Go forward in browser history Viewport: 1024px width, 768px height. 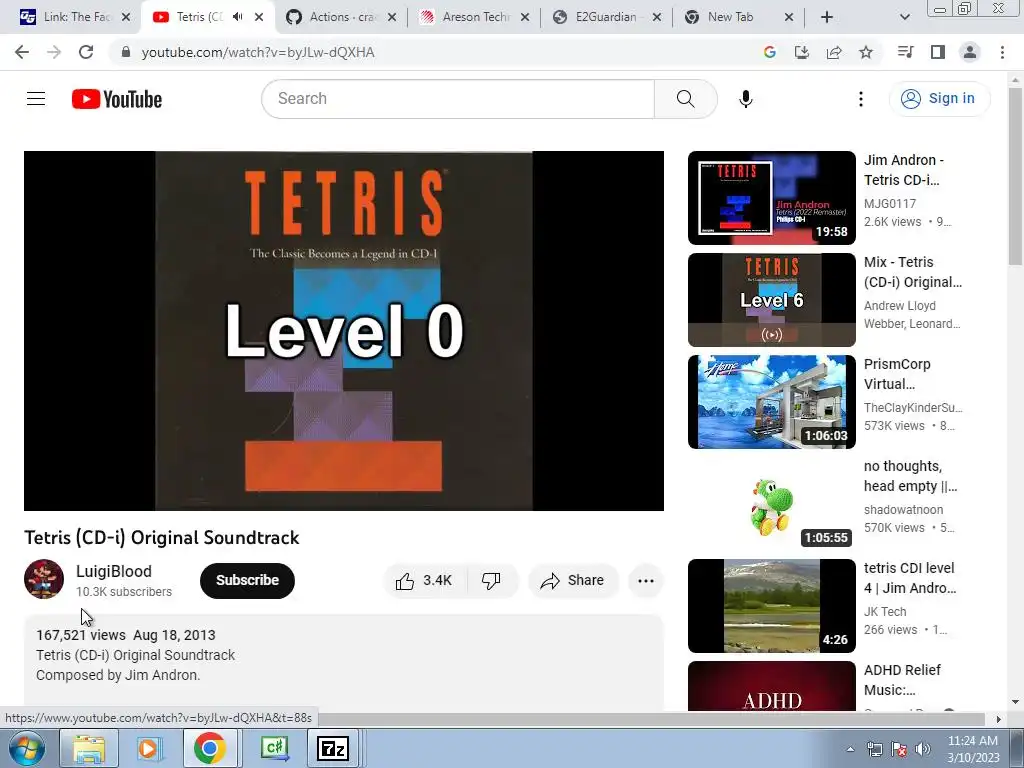coord(54,52)
